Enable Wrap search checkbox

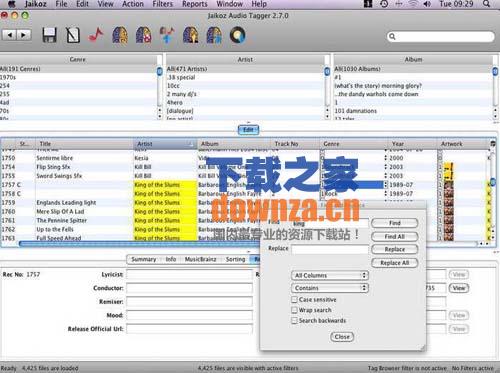294,310
